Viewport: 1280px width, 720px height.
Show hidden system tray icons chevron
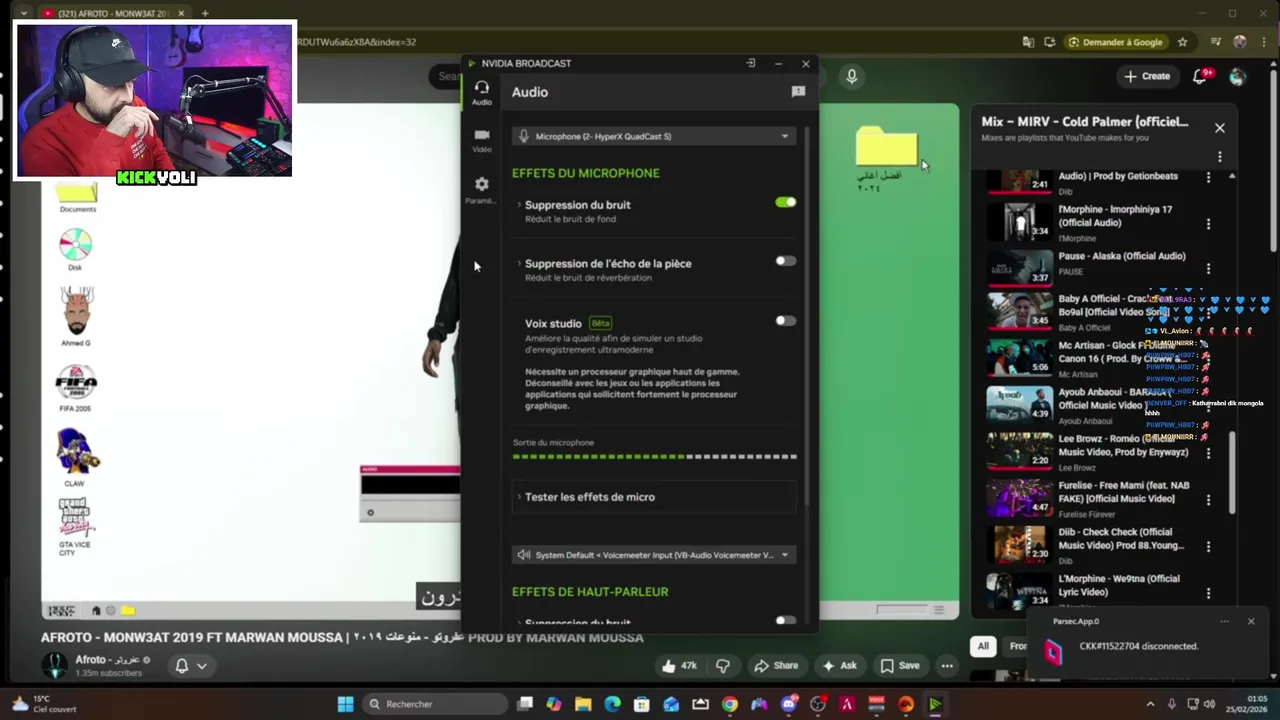tap(1150, 704)
